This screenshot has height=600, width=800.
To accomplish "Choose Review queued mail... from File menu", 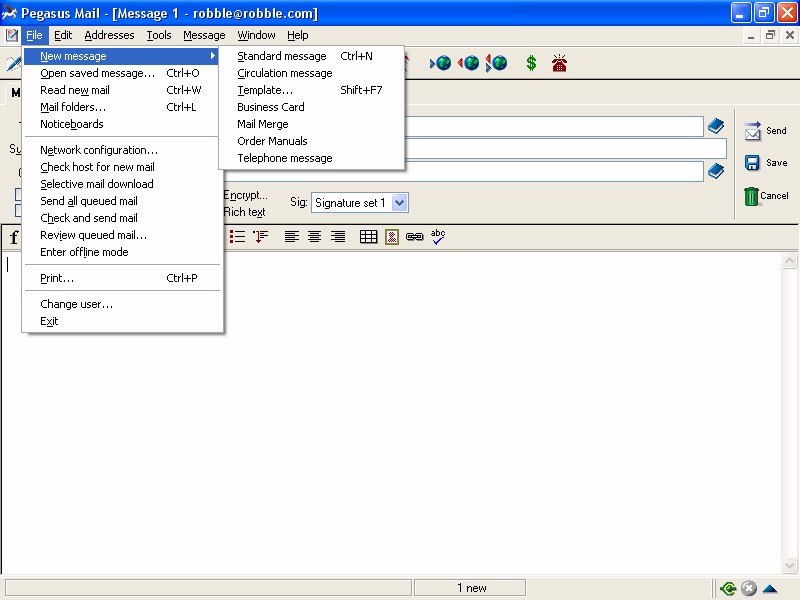I will tap(122, 235).
